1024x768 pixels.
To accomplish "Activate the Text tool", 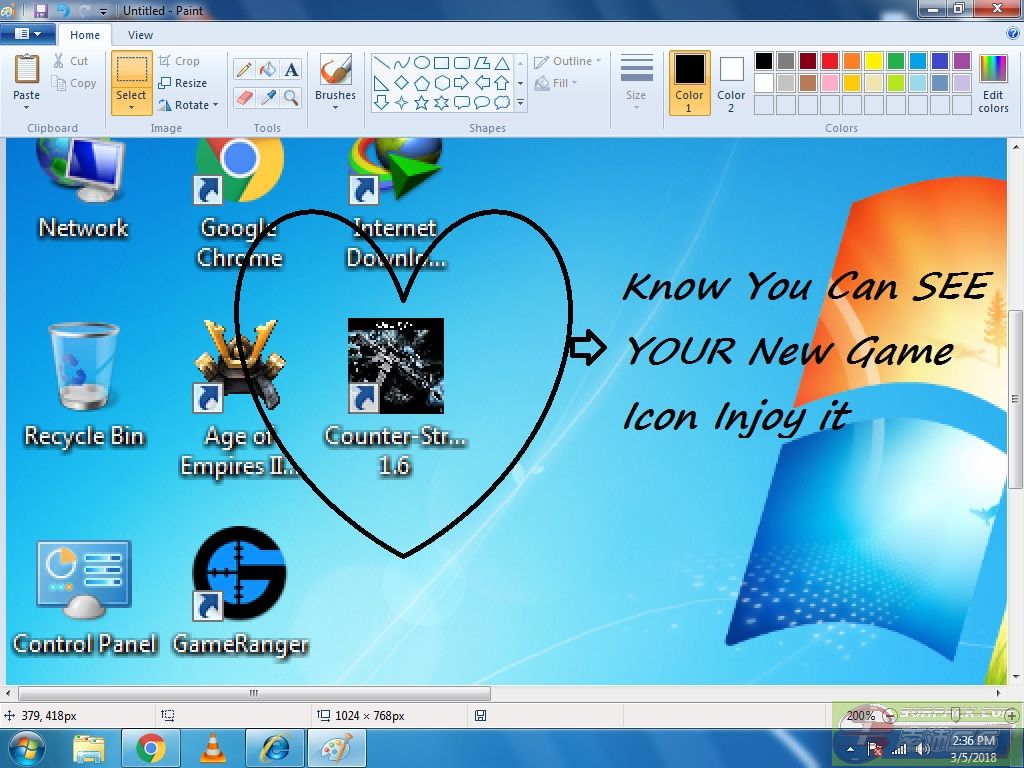I will coord(291,70).
